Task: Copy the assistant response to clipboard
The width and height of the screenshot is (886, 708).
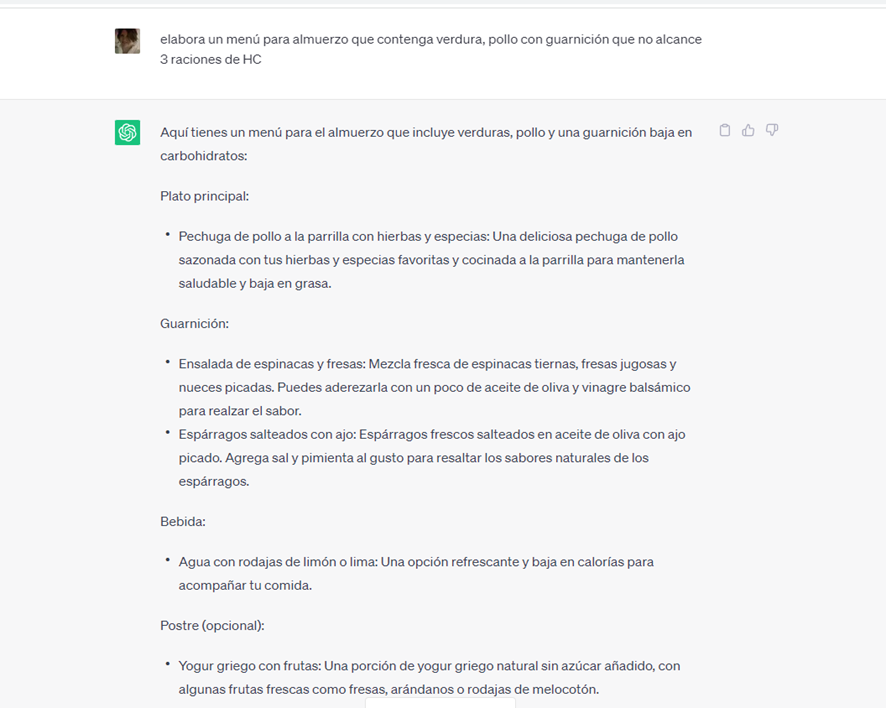Action: (725, 130)
